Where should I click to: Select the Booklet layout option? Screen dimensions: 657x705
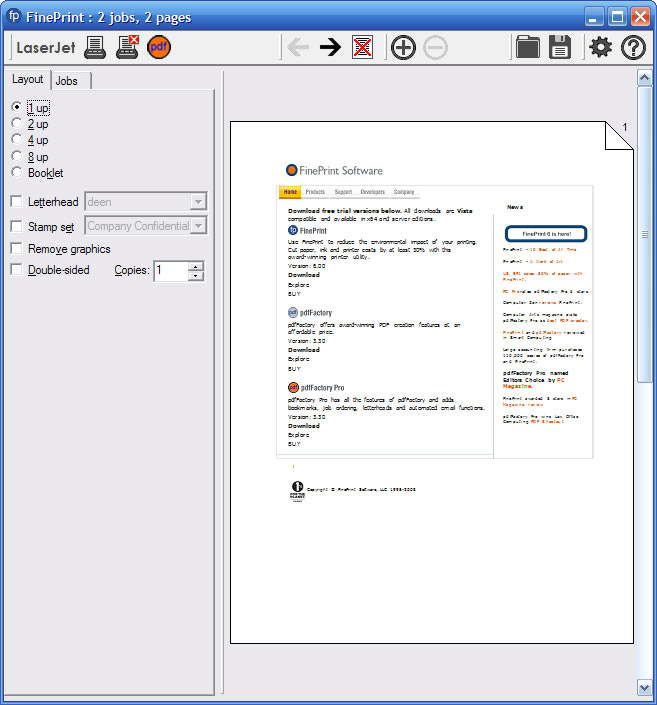click(16, 173)
